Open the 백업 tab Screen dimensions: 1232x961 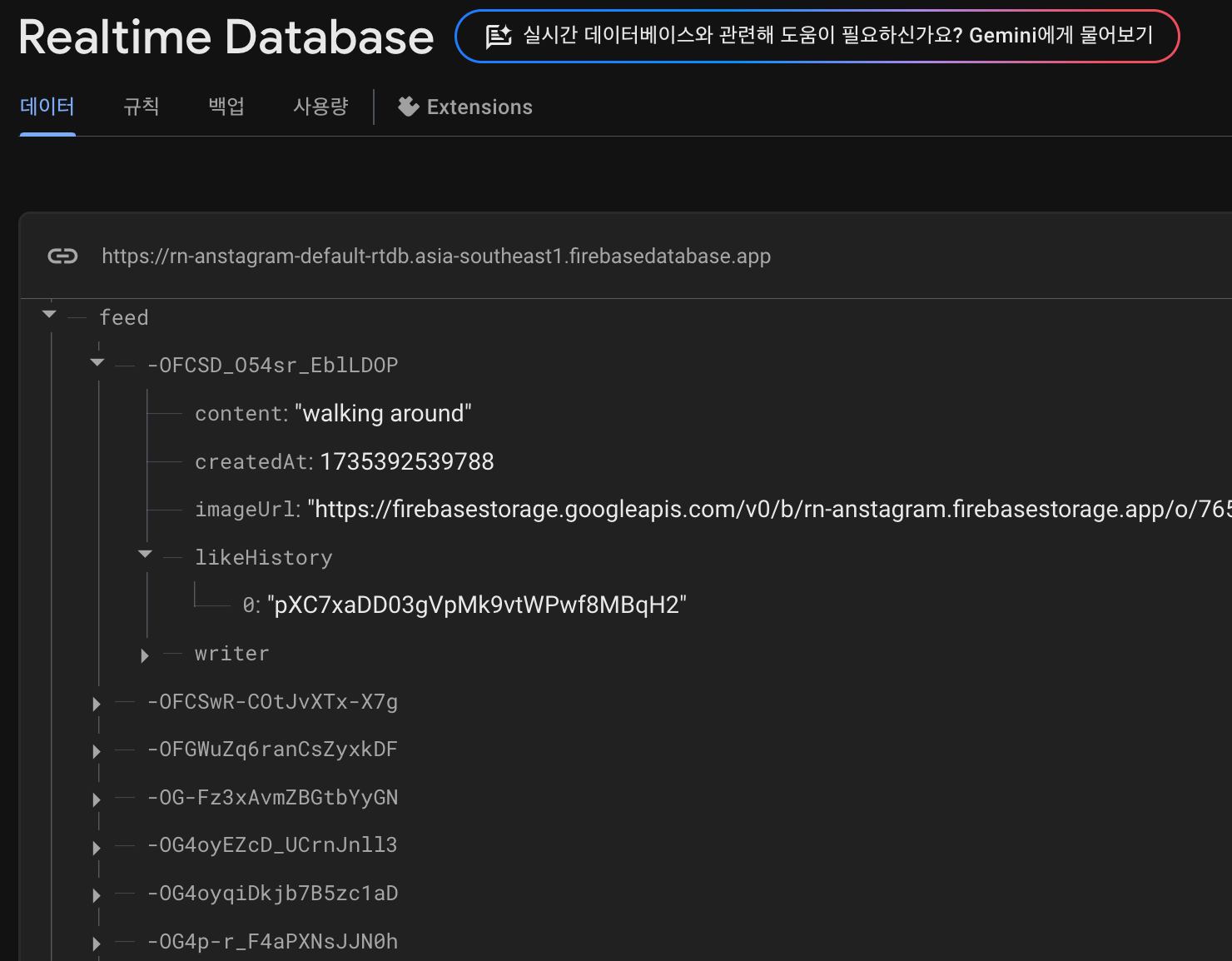[x=226, y=107]
